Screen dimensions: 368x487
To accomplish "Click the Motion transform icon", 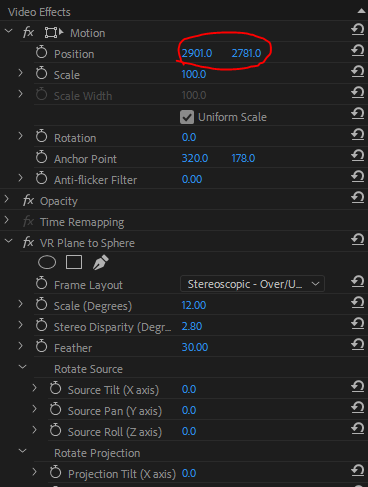I will [x=54, y=33].
